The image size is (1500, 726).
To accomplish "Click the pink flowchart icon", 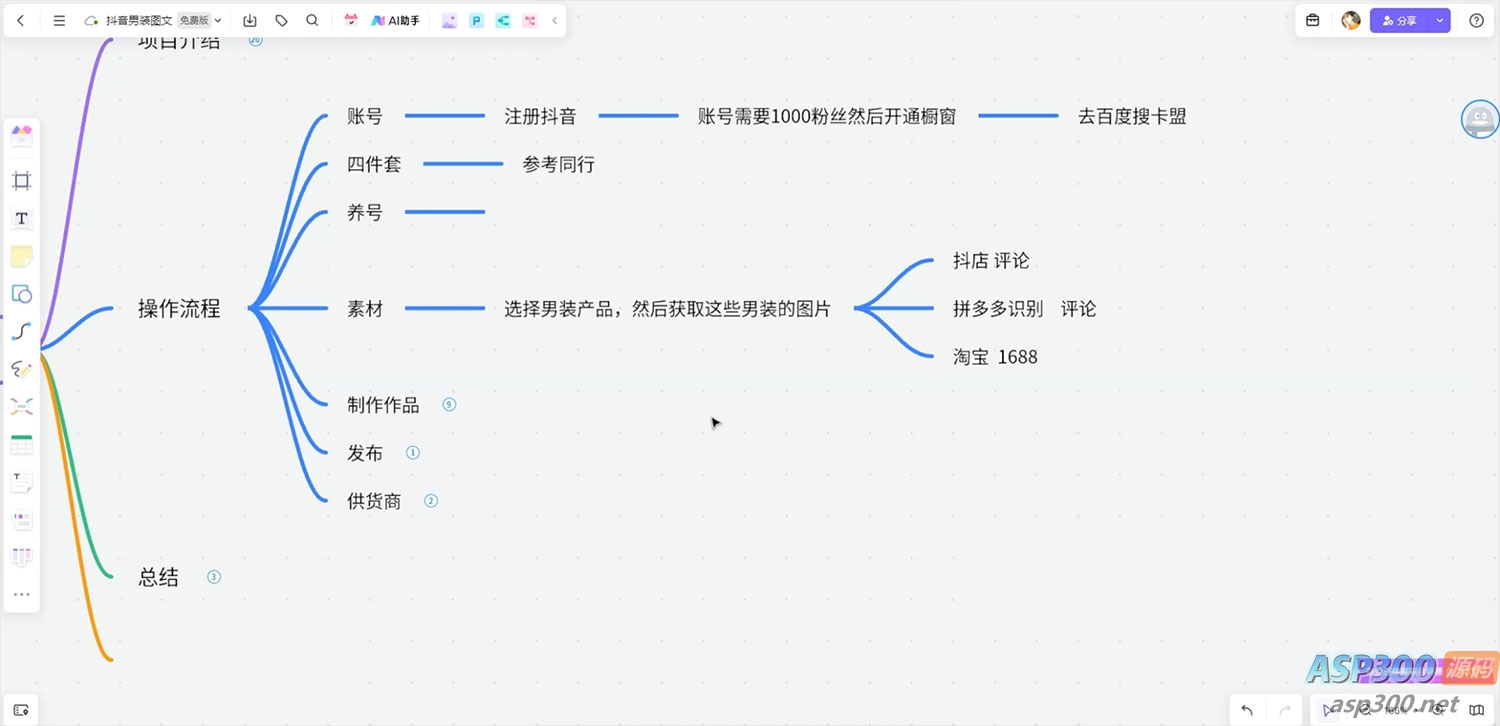I will (x=530, y=20).
